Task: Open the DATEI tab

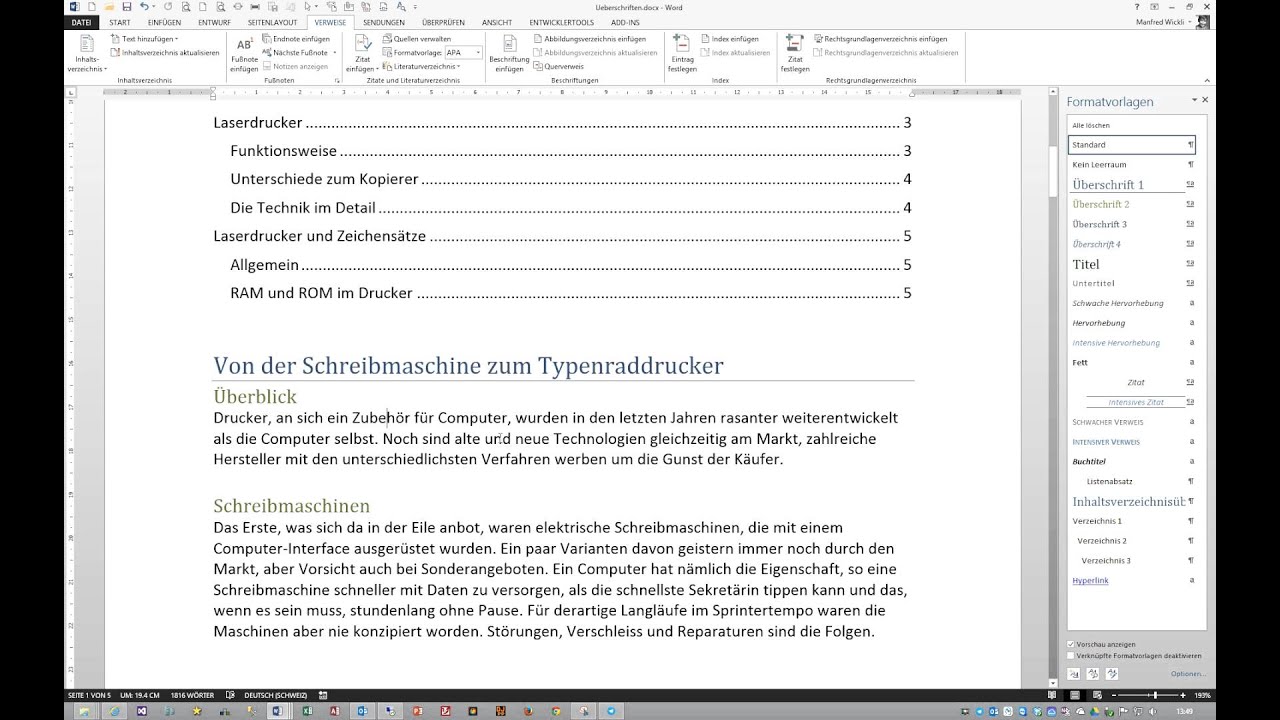Action: pos(82,22)
